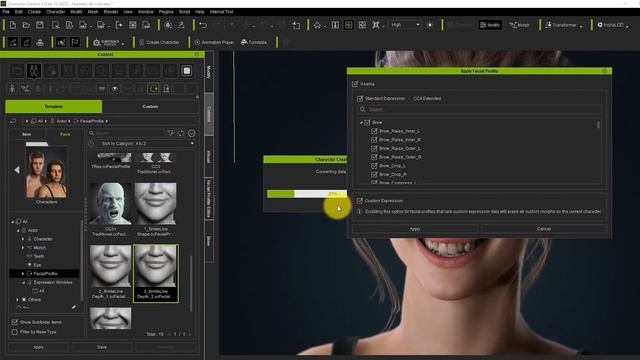
Task: Click the expression list scrollbar in dialog
Action: 598,124
